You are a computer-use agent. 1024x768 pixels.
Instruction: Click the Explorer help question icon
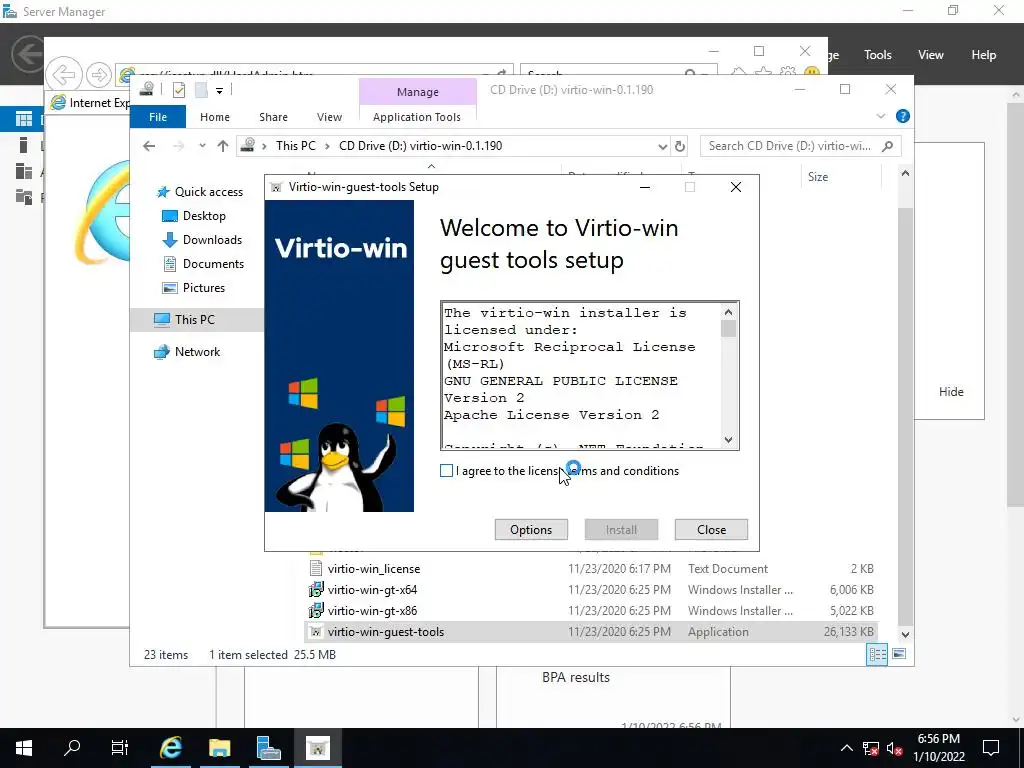click(x=903, y=116)
